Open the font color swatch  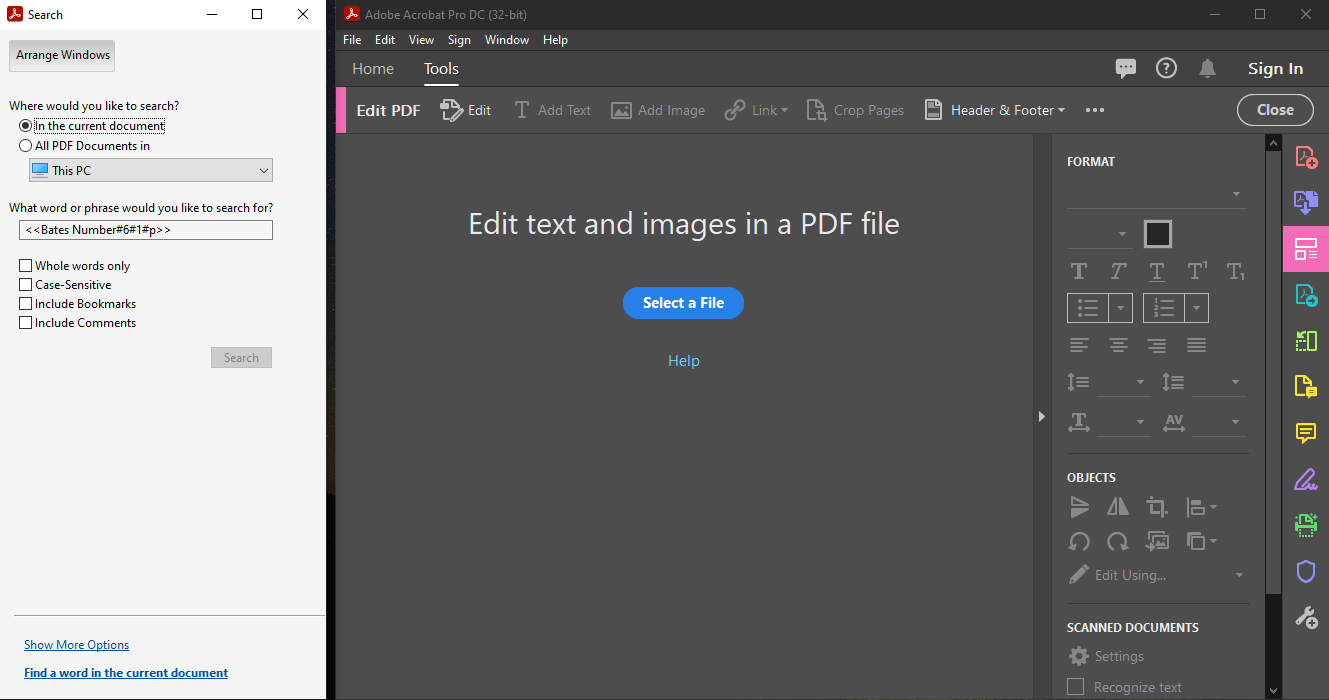point(1157,234)
